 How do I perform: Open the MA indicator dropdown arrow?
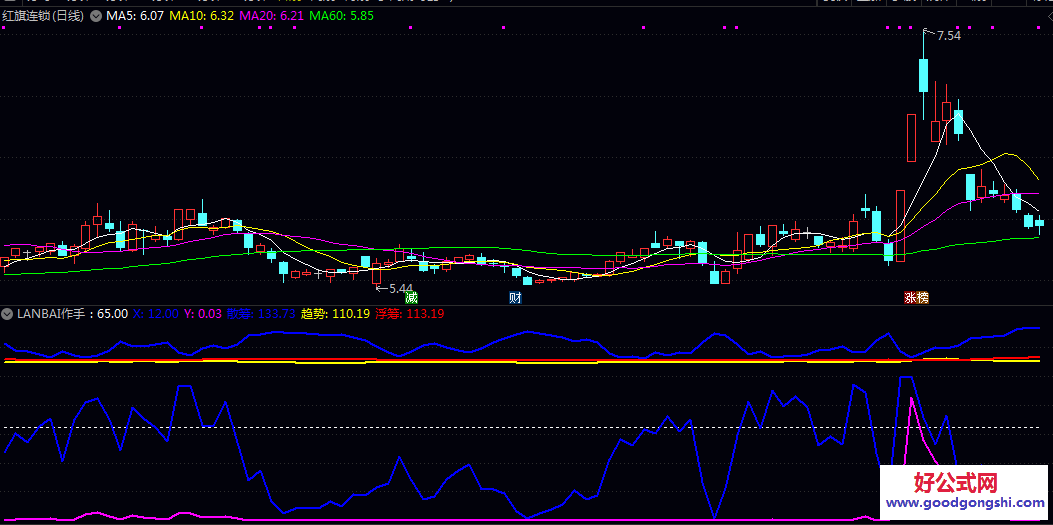95,17
